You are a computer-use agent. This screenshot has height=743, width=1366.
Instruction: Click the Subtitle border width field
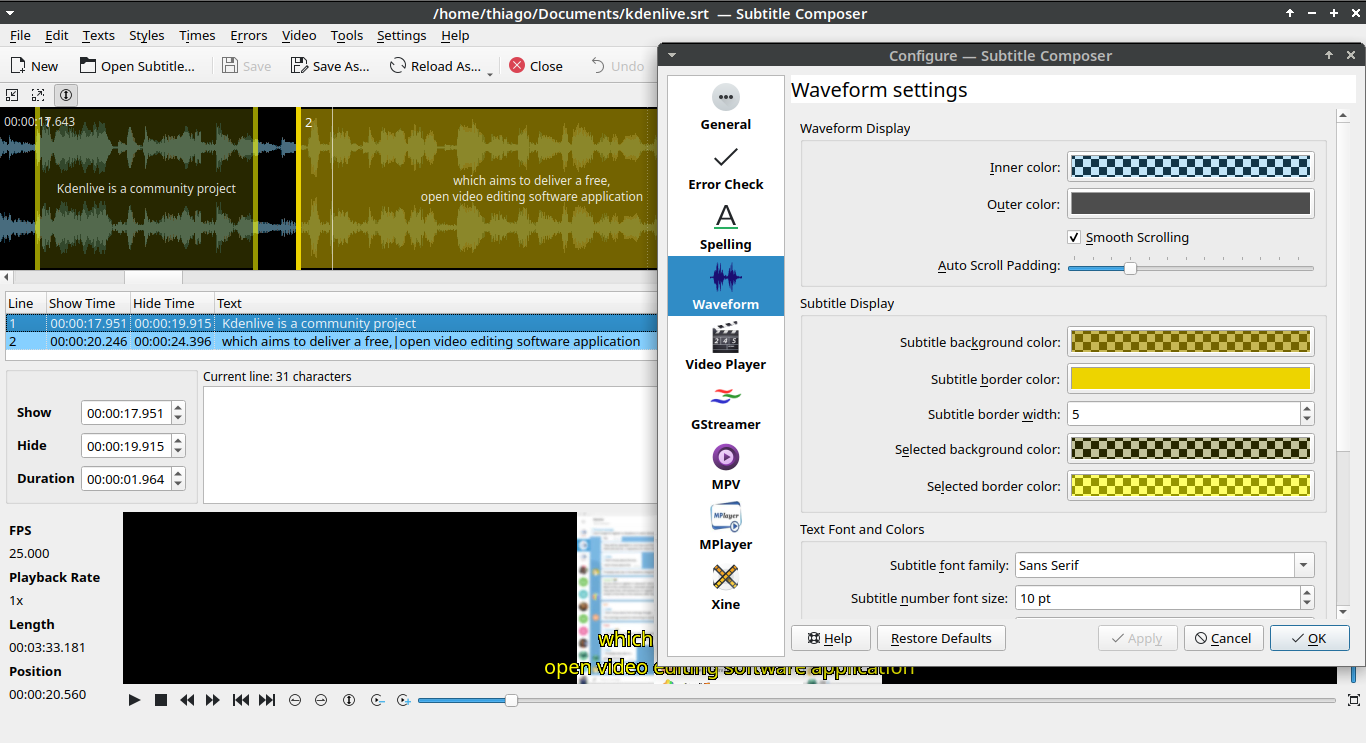[x=1183, y=414]
